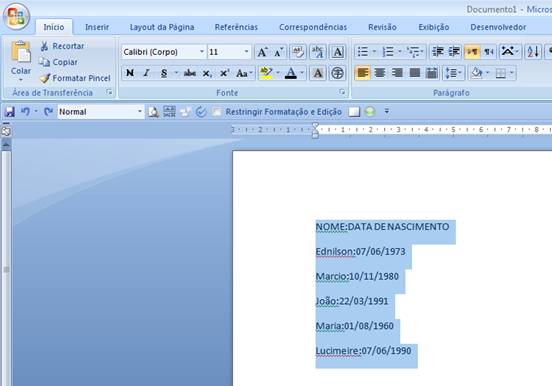Open the Área de Transferência dialog launcher
Image resolution: width=552 pixels, height=386 pixels.
(x=109, y=92)
